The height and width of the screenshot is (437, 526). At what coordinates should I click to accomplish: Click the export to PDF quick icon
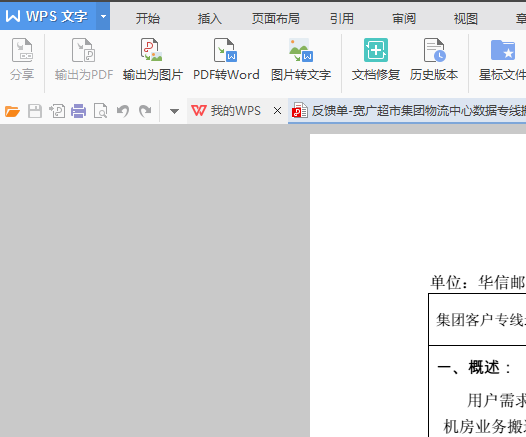(x=57, y=111)
